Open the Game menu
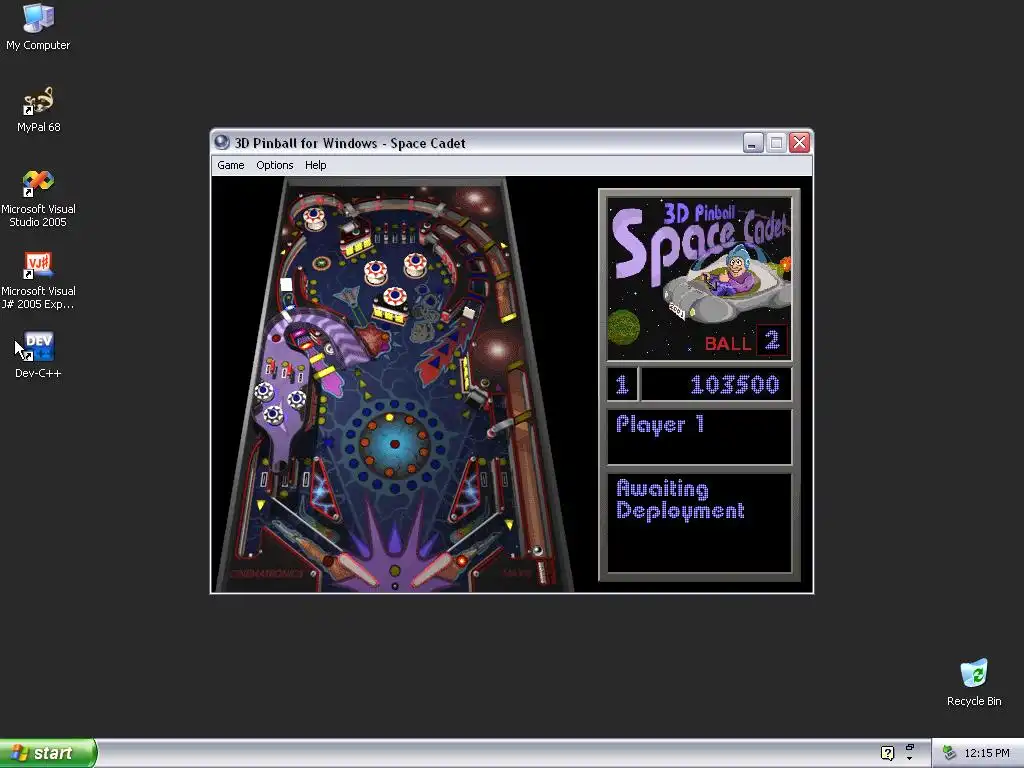The width and height of the screenshot is (1024, 768). tap(231, 165)
